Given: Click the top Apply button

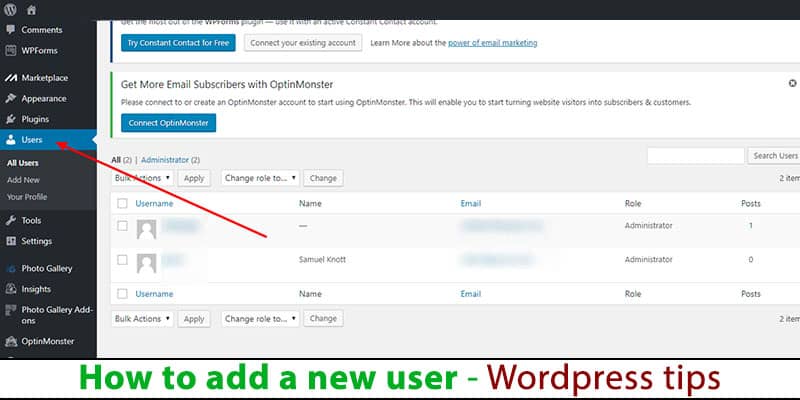Looking at the screenshot, I should (194, 178).
